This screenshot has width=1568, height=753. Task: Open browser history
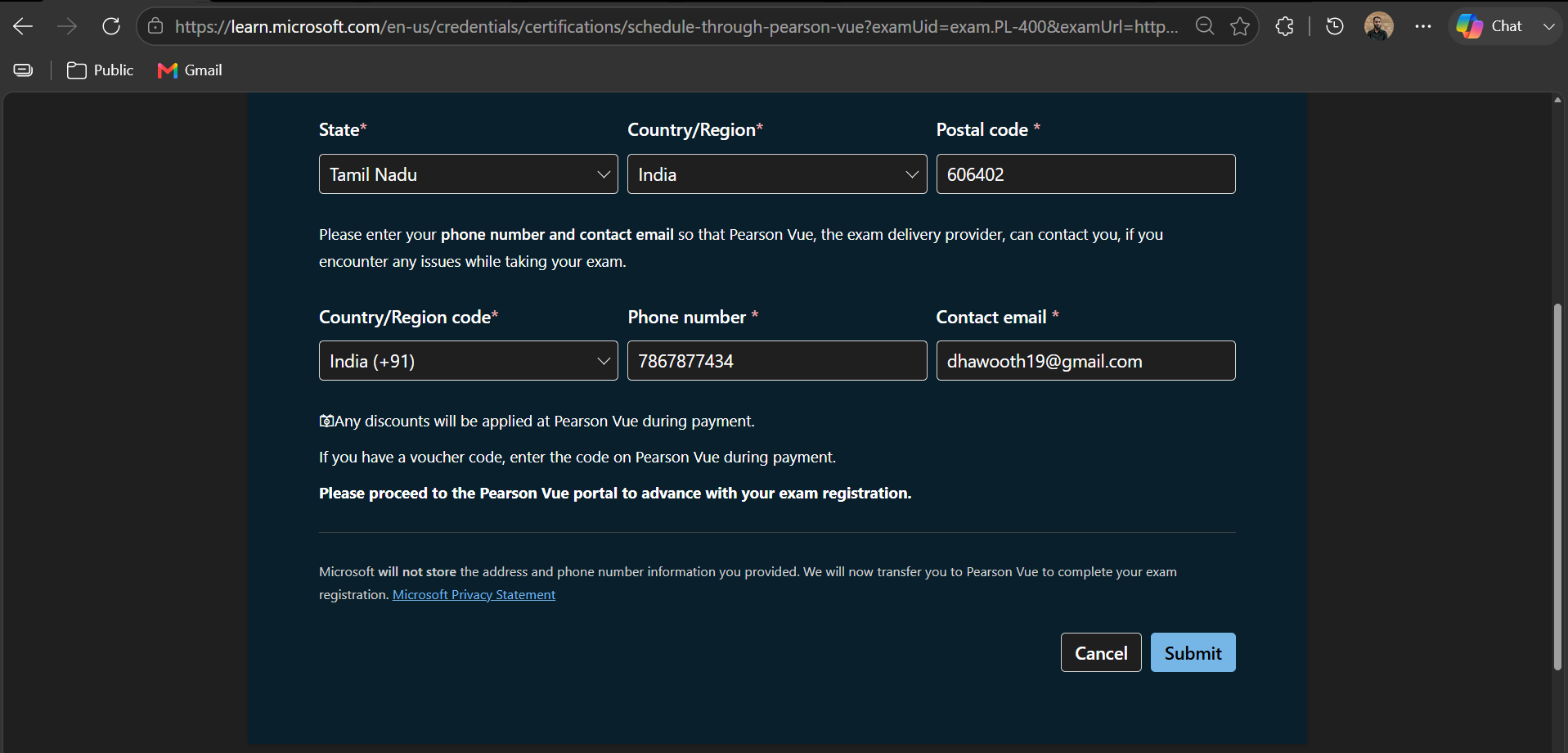tap(1335, 26)
